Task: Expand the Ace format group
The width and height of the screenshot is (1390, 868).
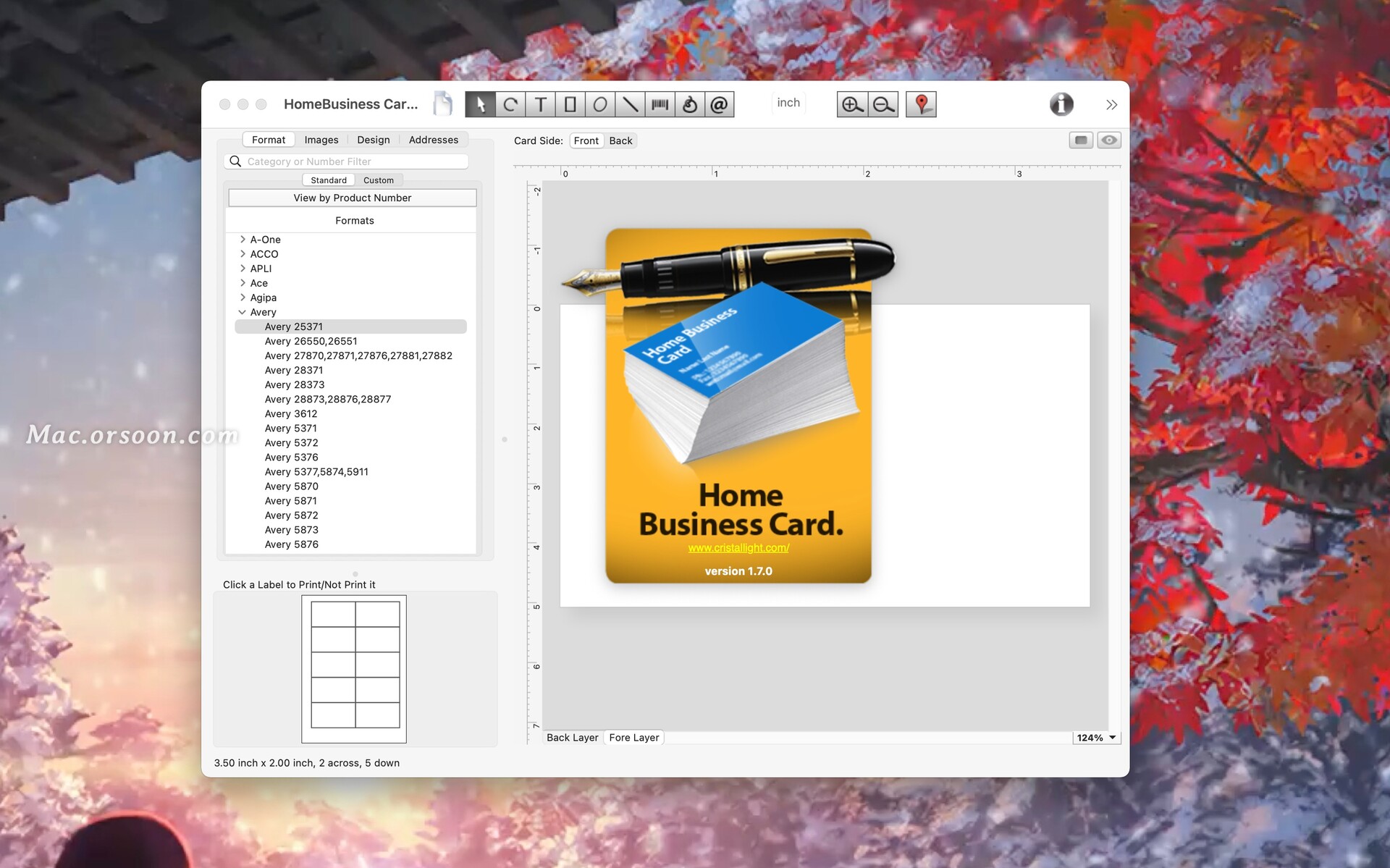Action: pos(243,282)
